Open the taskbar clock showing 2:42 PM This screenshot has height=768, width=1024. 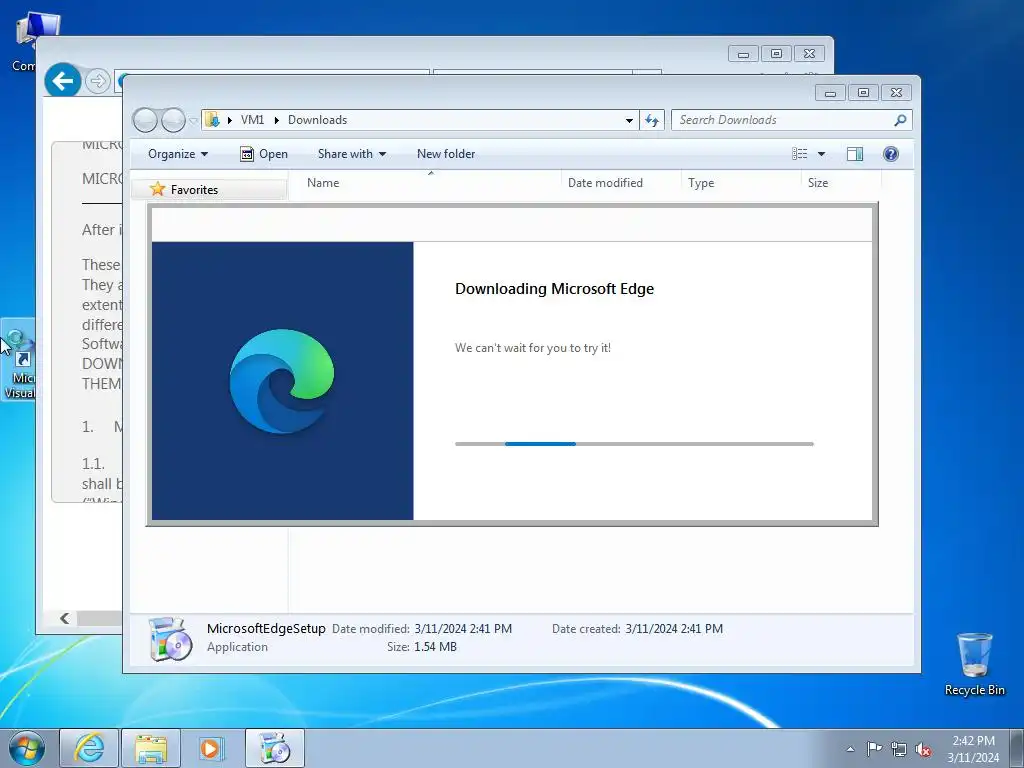tap(973, 748)
